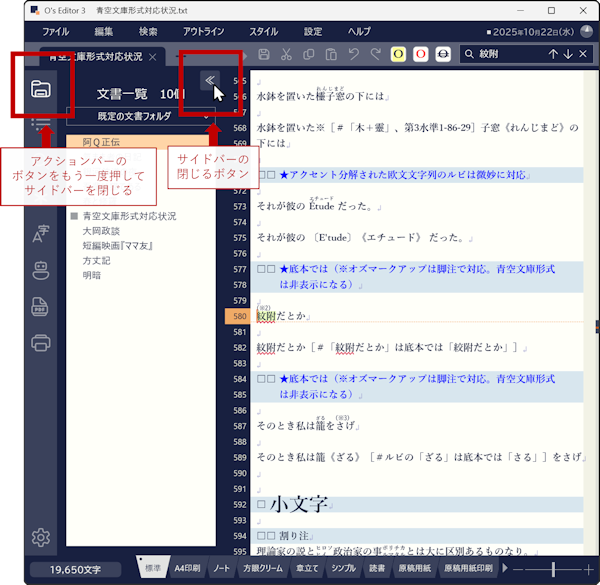Open 方丈記 in the document list
600x585 pixels.
[97, 260]
